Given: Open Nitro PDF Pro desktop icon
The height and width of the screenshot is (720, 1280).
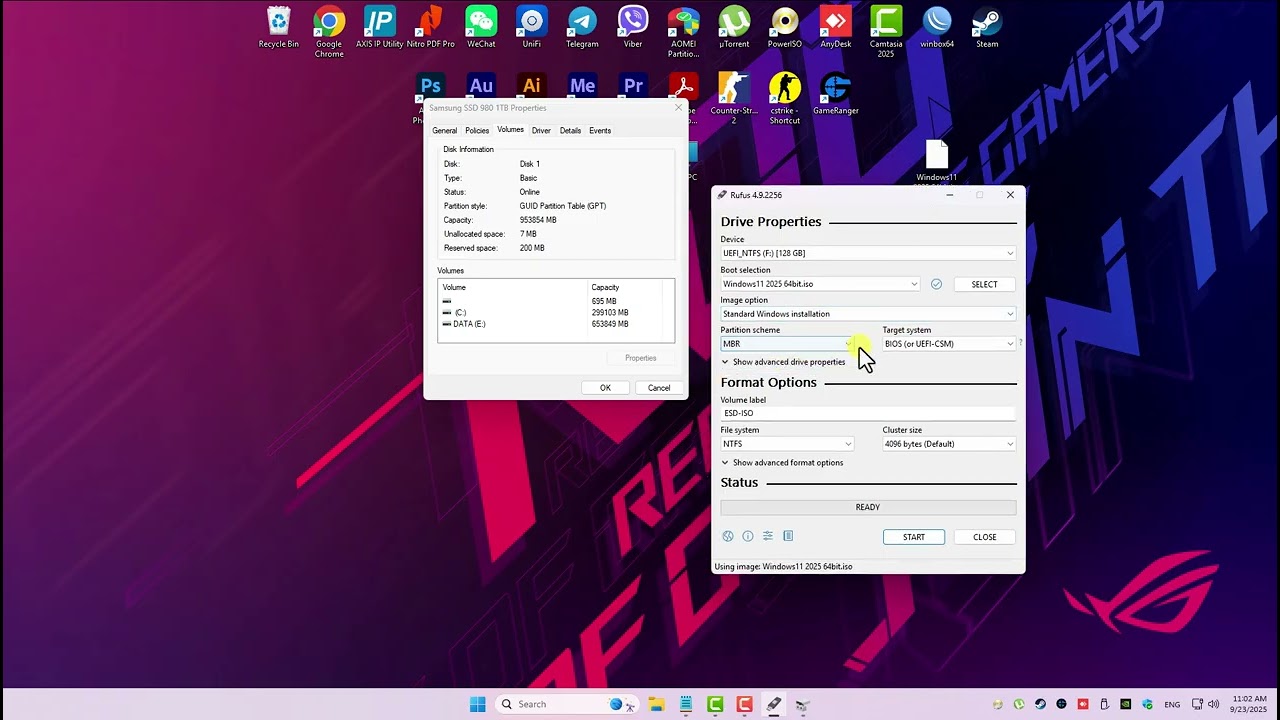Looking at the screenshot, I should [430, 28].
